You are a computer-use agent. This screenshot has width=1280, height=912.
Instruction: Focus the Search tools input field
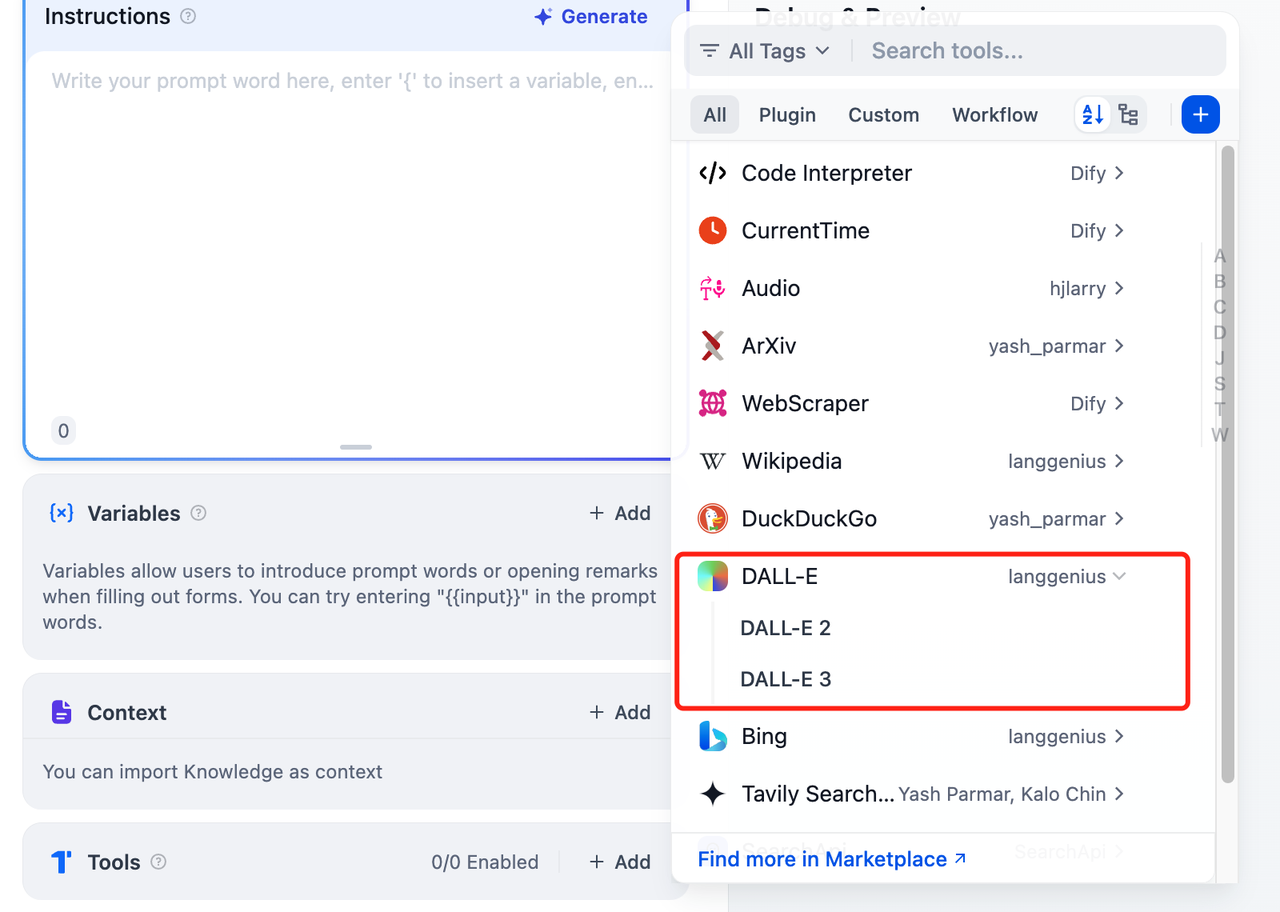pos(1040,51)
